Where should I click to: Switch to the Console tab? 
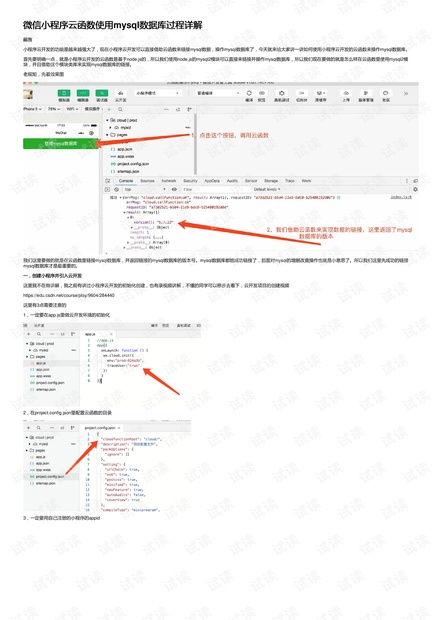(126, 181)
